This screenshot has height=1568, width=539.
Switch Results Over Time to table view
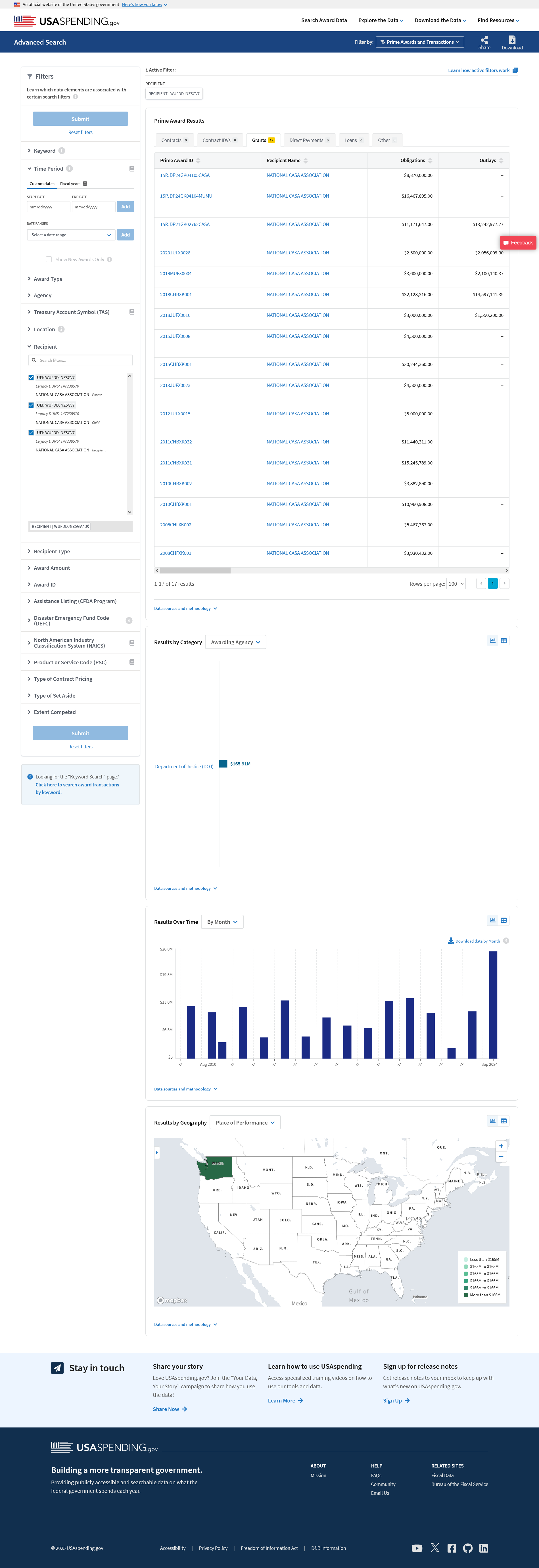(504, 920)
